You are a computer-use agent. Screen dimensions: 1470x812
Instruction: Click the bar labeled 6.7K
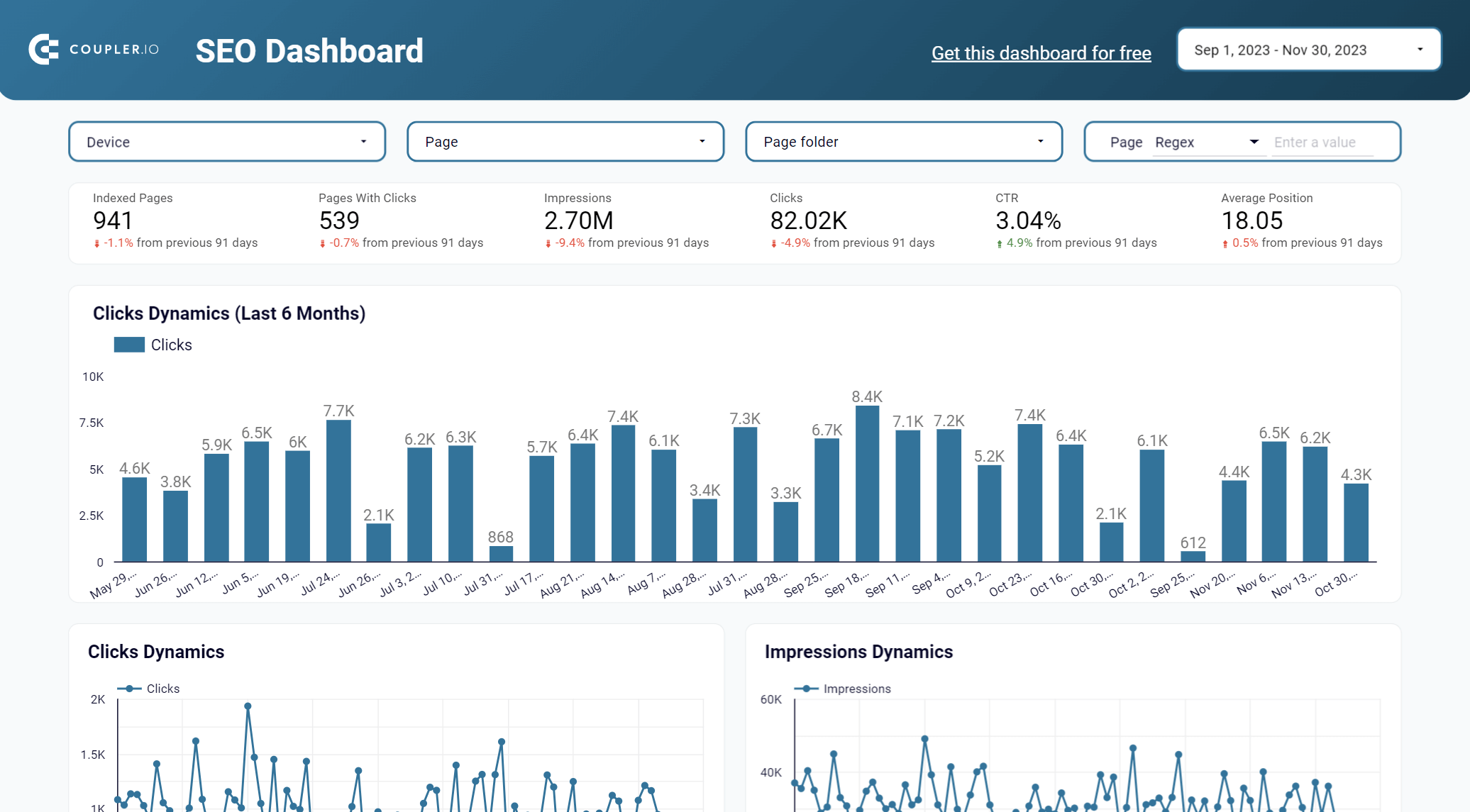(827, 500)
